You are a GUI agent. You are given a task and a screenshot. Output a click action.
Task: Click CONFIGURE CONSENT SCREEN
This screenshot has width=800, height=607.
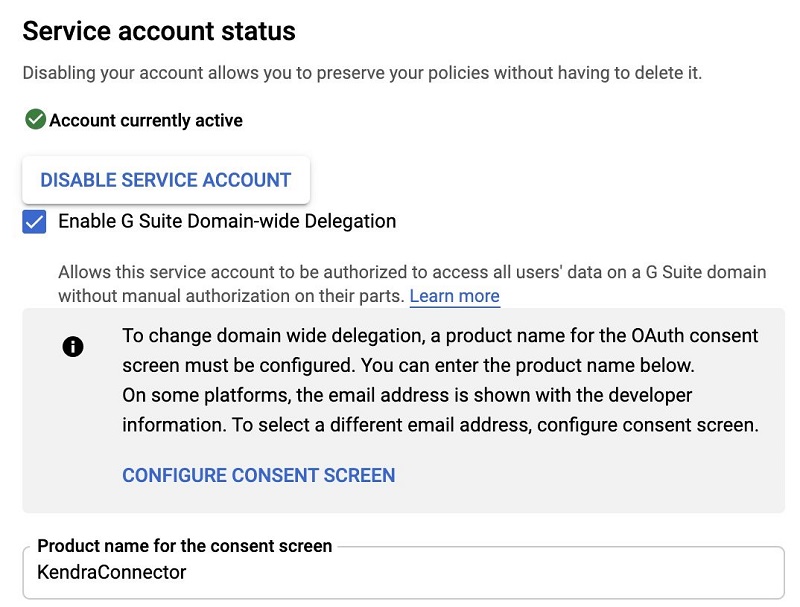[x=259, y=475]
